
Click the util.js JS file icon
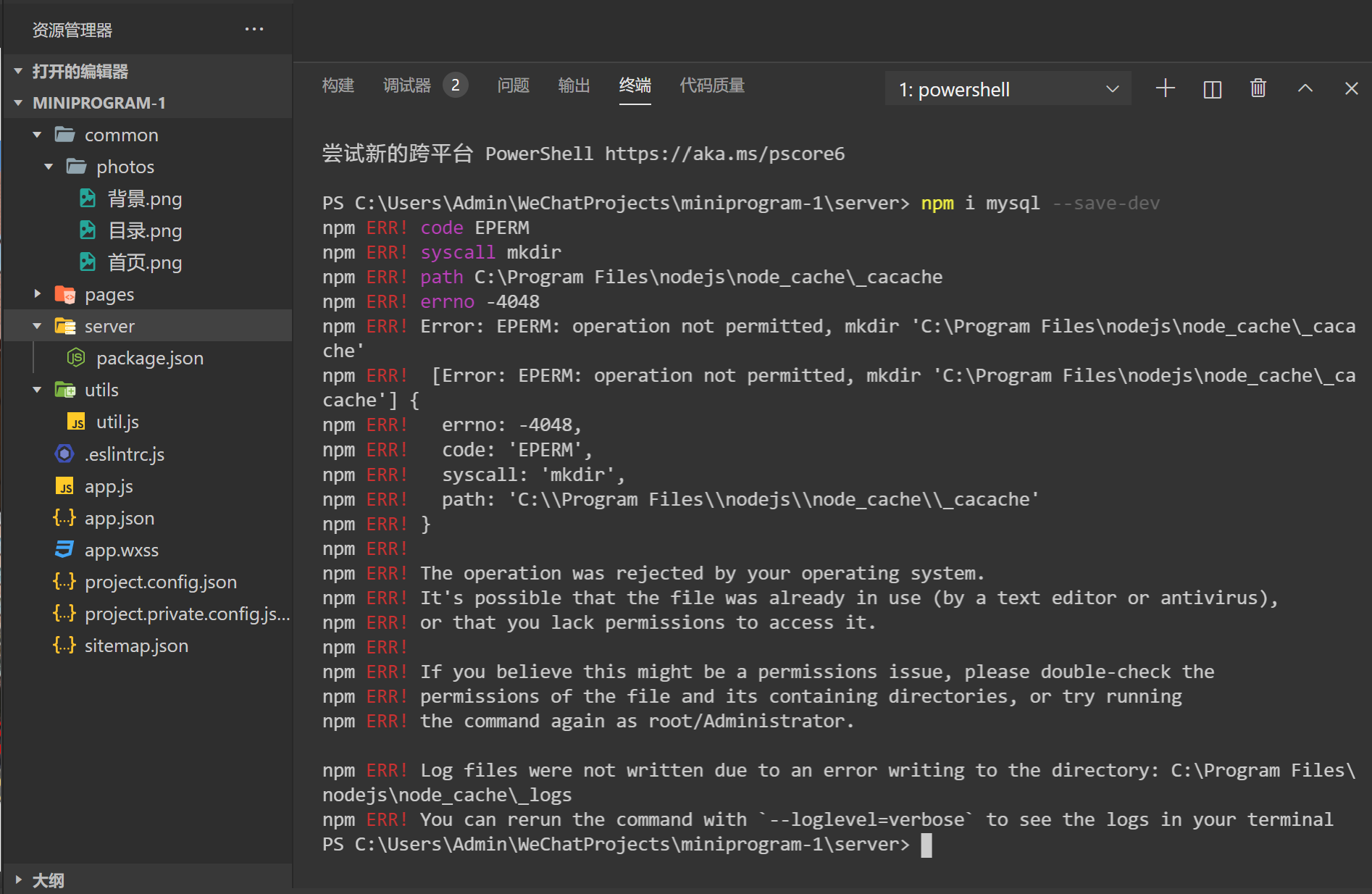(76, 422)
